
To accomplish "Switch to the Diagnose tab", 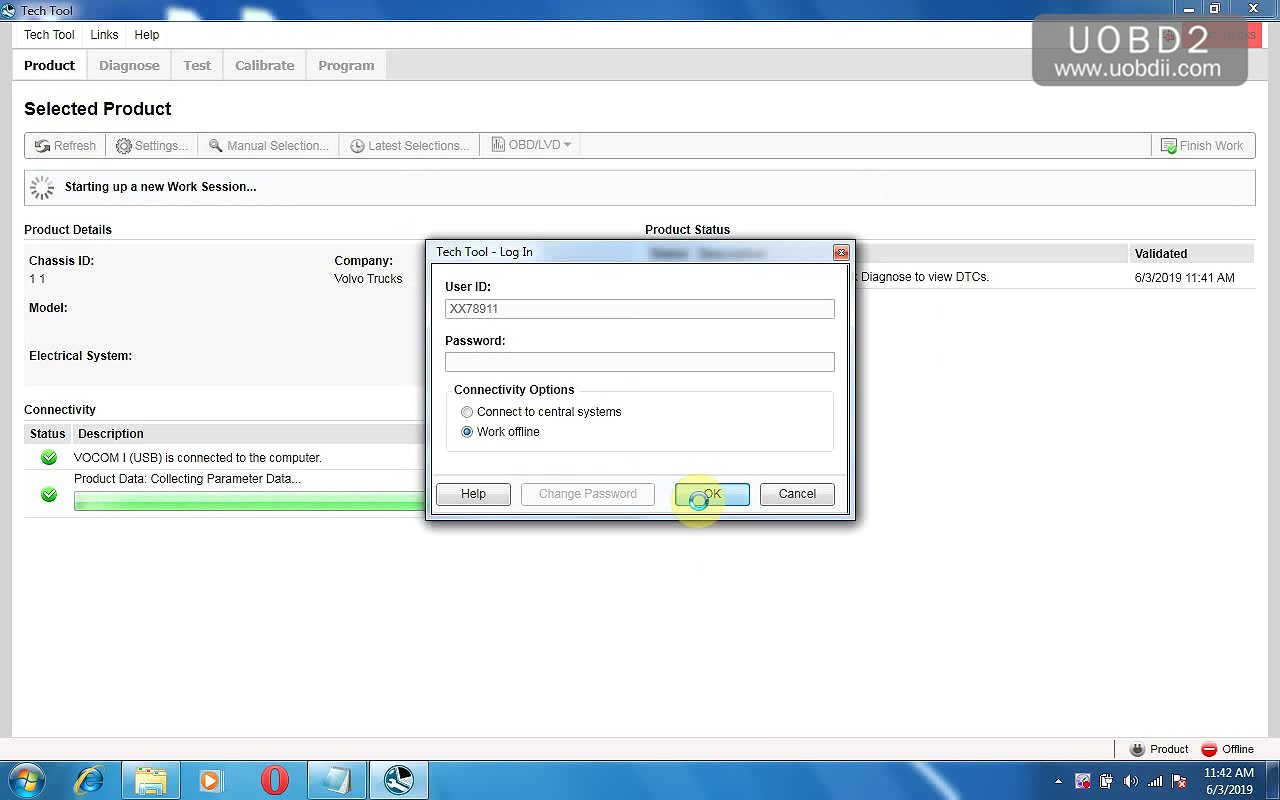I will coord(129,65).
